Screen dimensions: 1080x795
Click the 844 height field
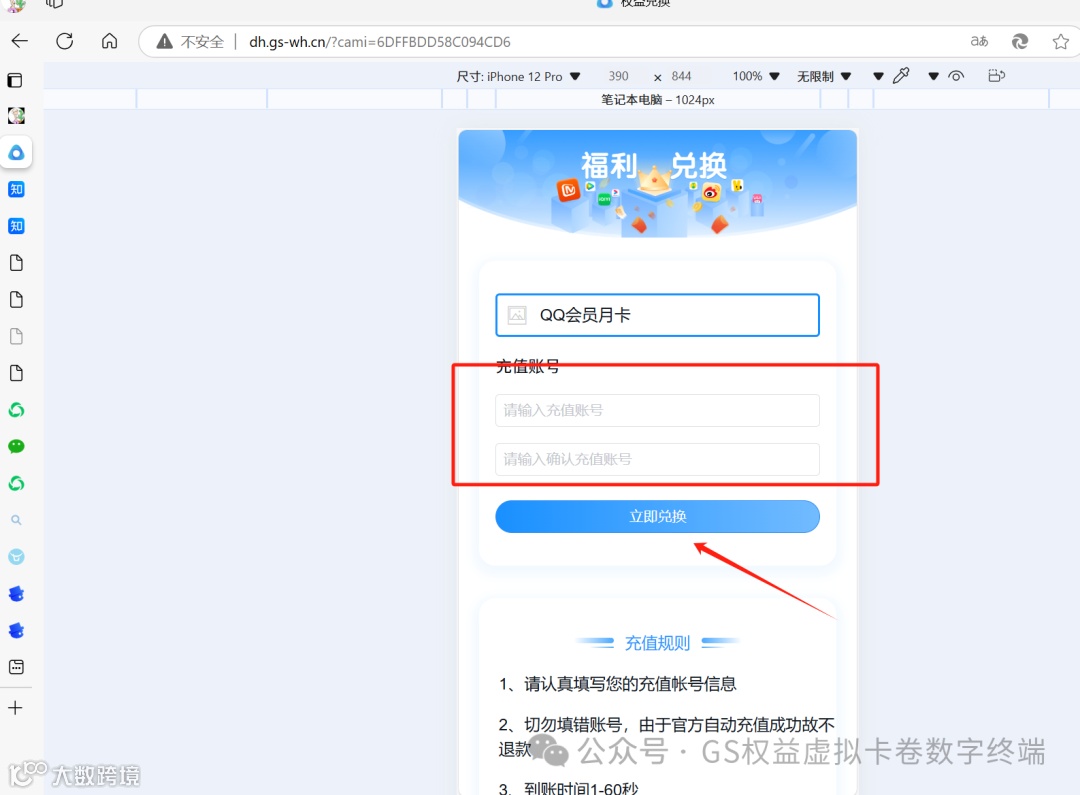coord(681,76)
